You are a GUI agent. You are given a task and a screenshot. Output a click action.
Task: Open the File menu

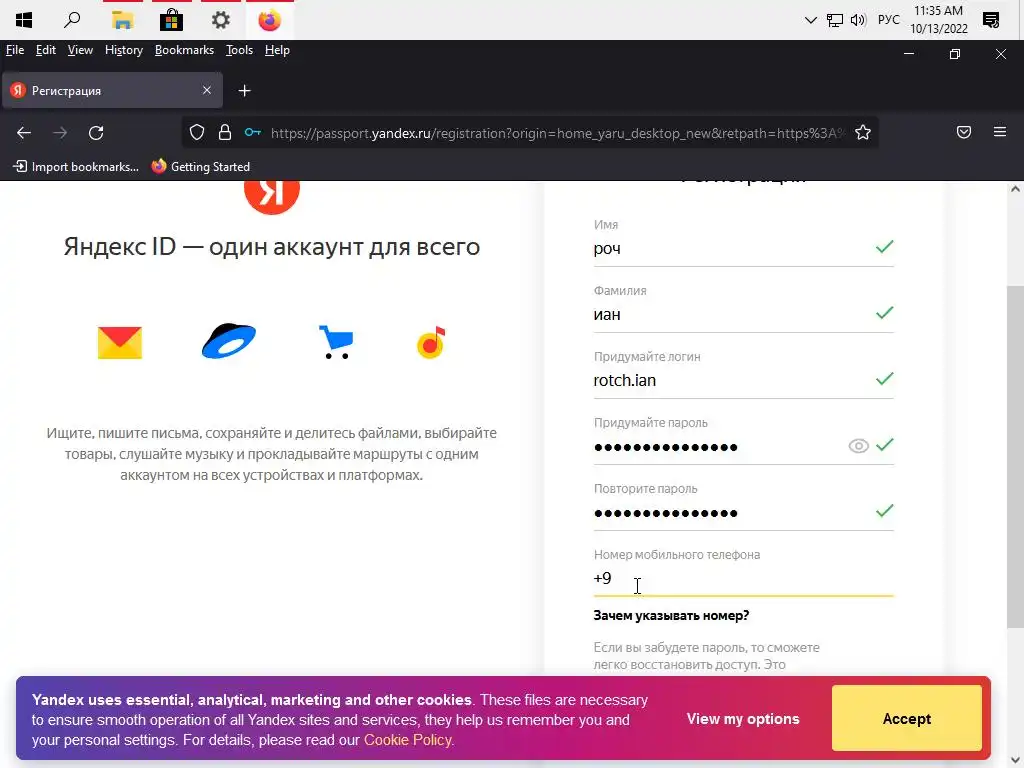[x=14, y=50]
